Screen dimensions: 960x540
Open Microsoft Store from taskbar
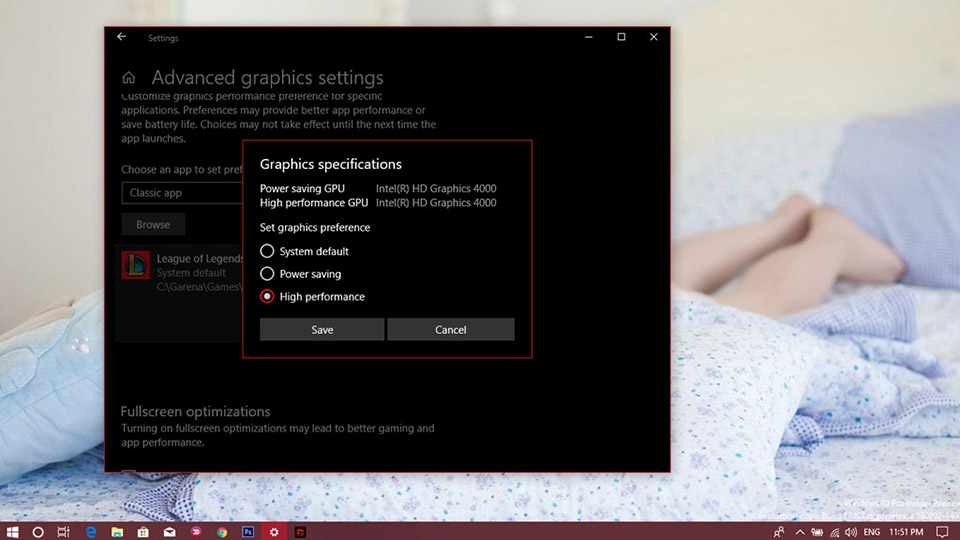(x=143, y=532)
